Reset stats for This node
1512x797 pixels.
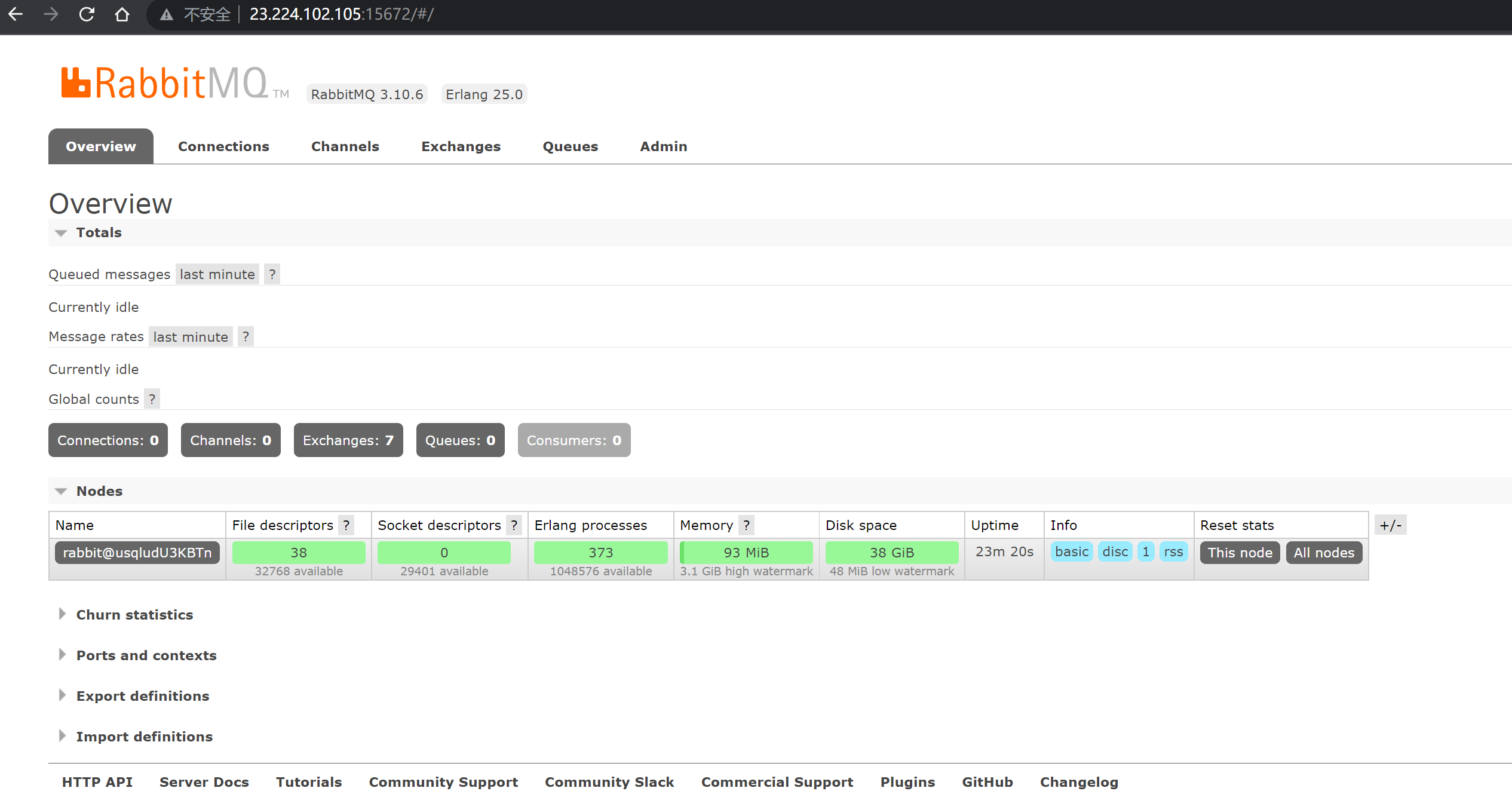(x=1240, y=553)
